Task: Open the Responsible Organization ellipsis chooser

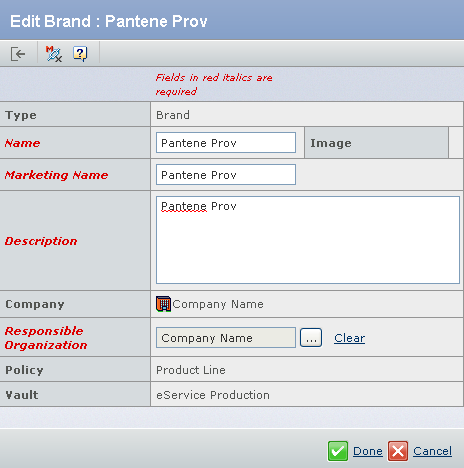Action: pyautogui.click(x=311, y=338)
